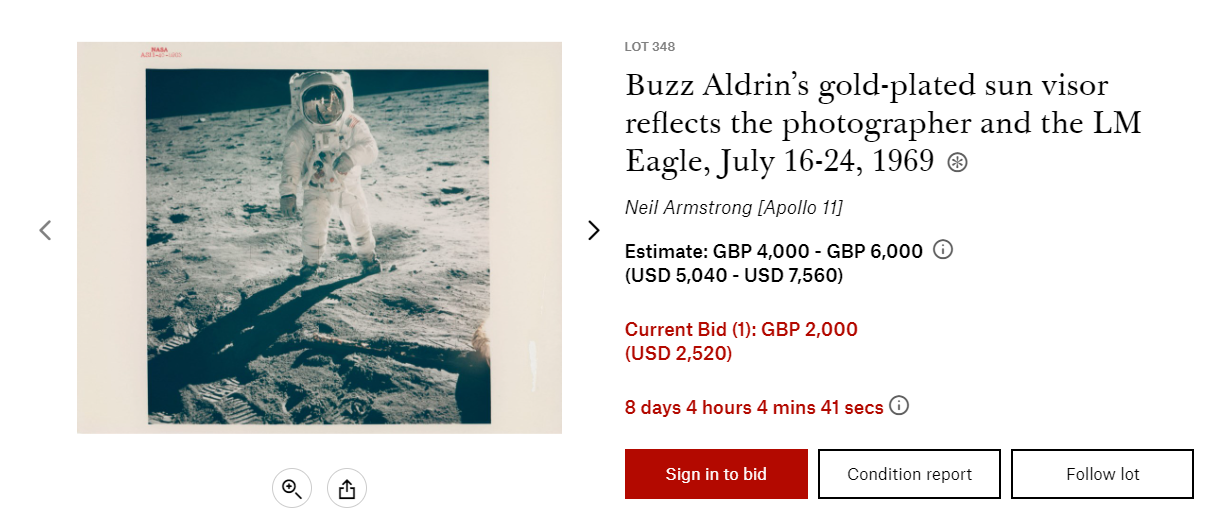1213x516 pixels.
Task: Open the magnifier zoom view
Action: [x=291, y=488]
